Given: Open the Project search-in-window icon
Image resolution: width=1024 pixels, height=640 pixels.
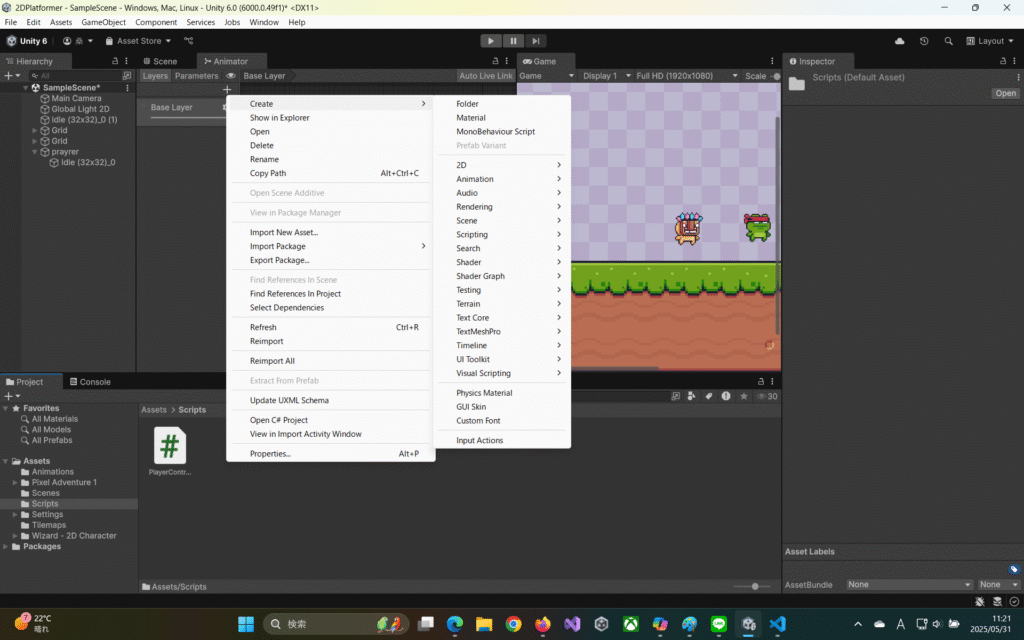Looking at the screenshot, I should 675,396.
